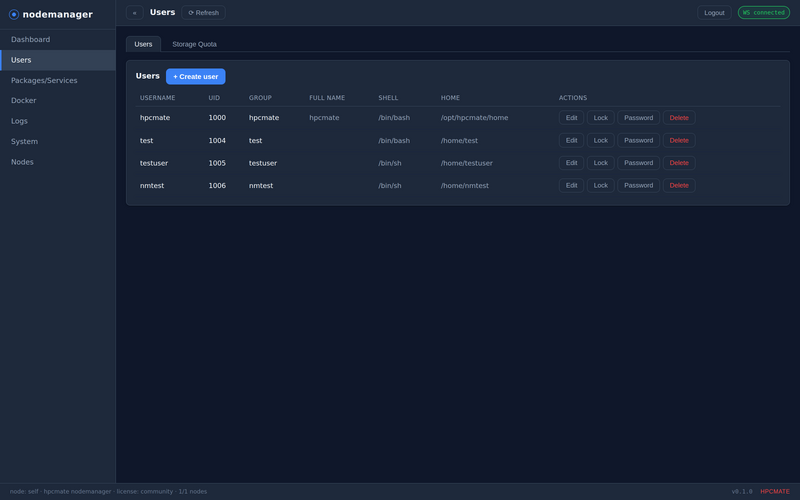Click UID value 1006

coord(217,186)
